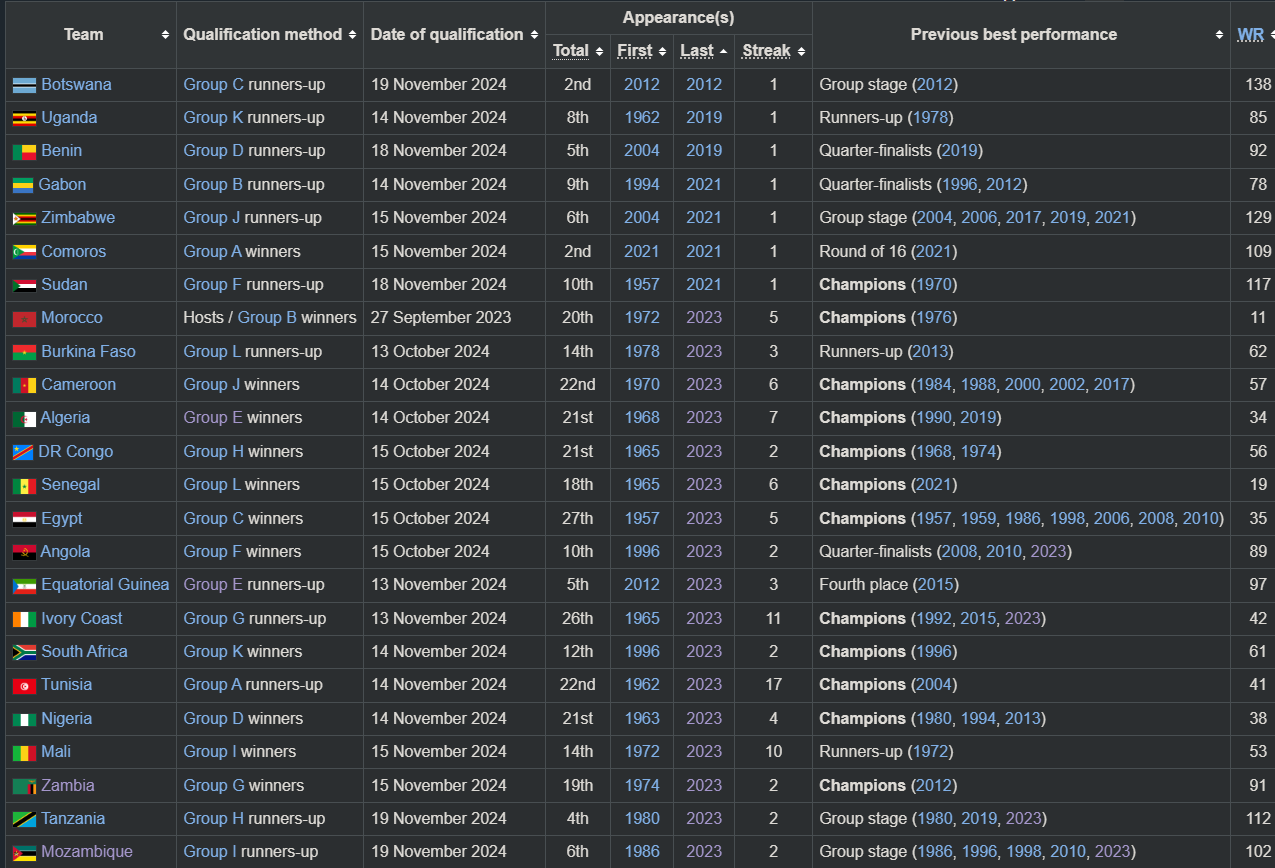
Task: Sort by Qualification method column arrows
Action: tap(352, 35)
